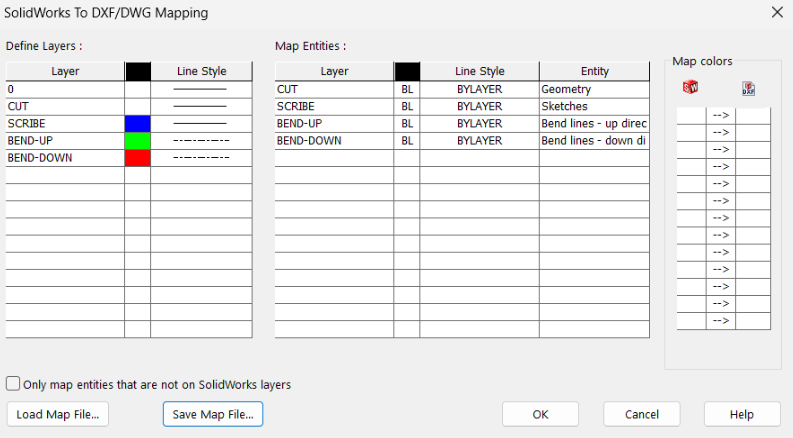Click black color header in Map Entities
Image resolution: width=793 pixels, height=438 pixels.
tap(406, 71)
